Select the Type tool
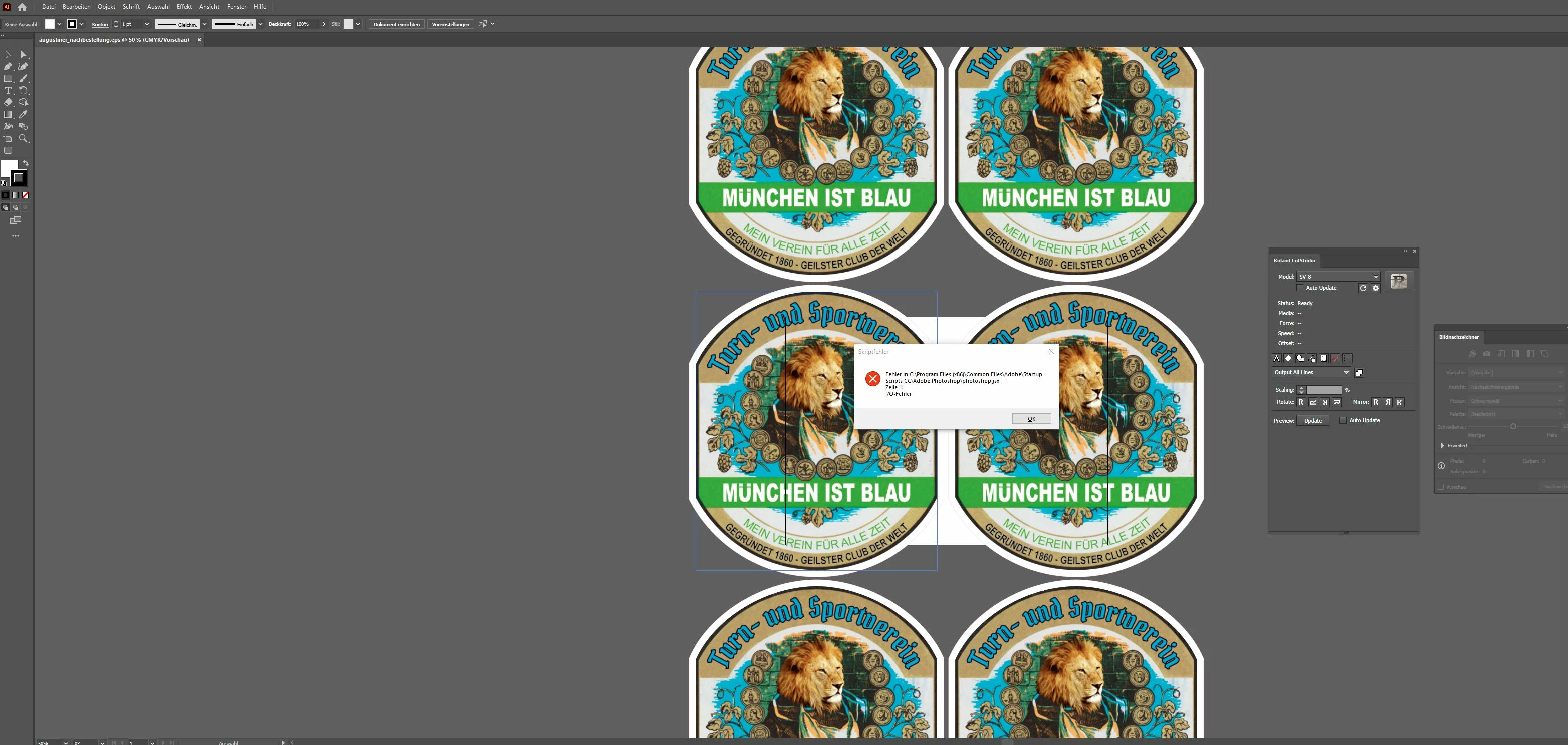This screenshot has height=745, width=1568. (x=8, y=90)
